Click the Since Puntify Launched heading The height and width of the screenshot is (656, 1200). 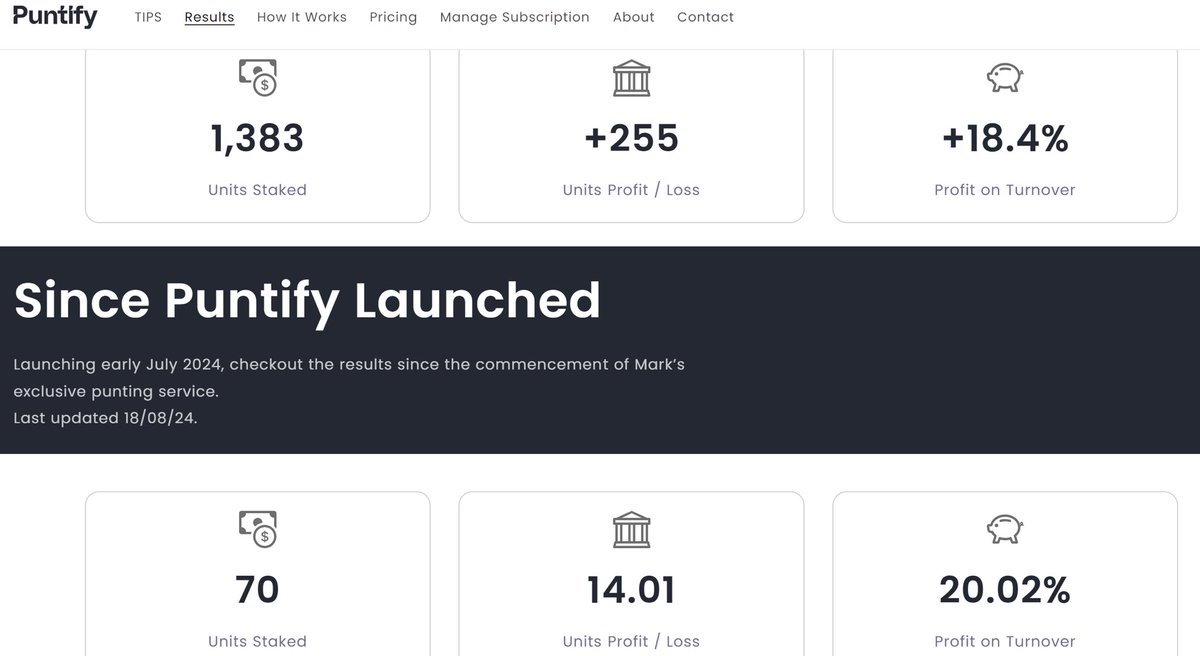pyautogui.click(x=307, y=300)
